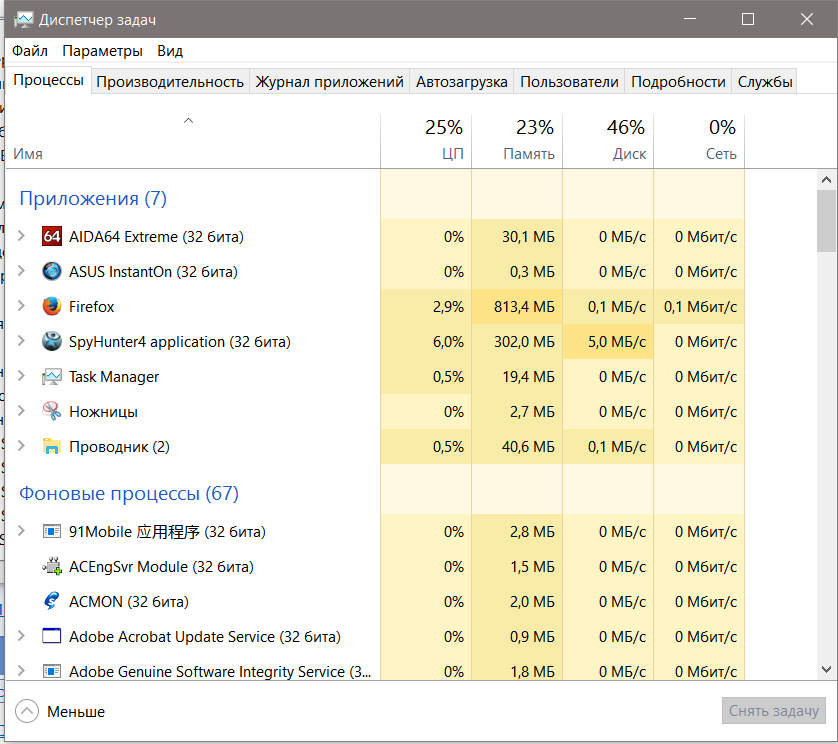Click the scroll down arrow of the process list
Image resolution: width=838 pixels, height=744 pixels.
[x=826, y=669]
